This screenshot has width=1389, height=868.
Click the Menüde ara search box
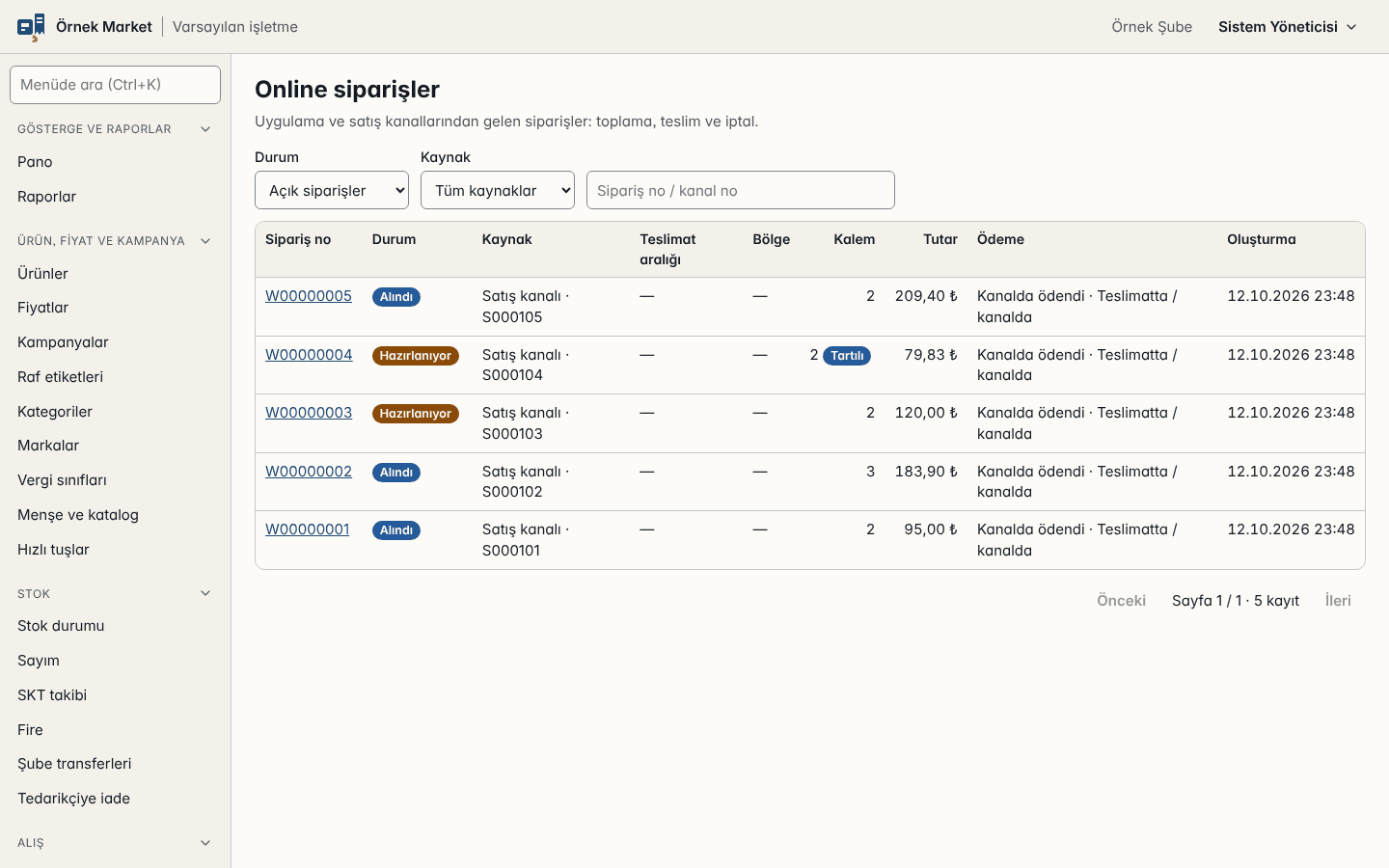115,85
